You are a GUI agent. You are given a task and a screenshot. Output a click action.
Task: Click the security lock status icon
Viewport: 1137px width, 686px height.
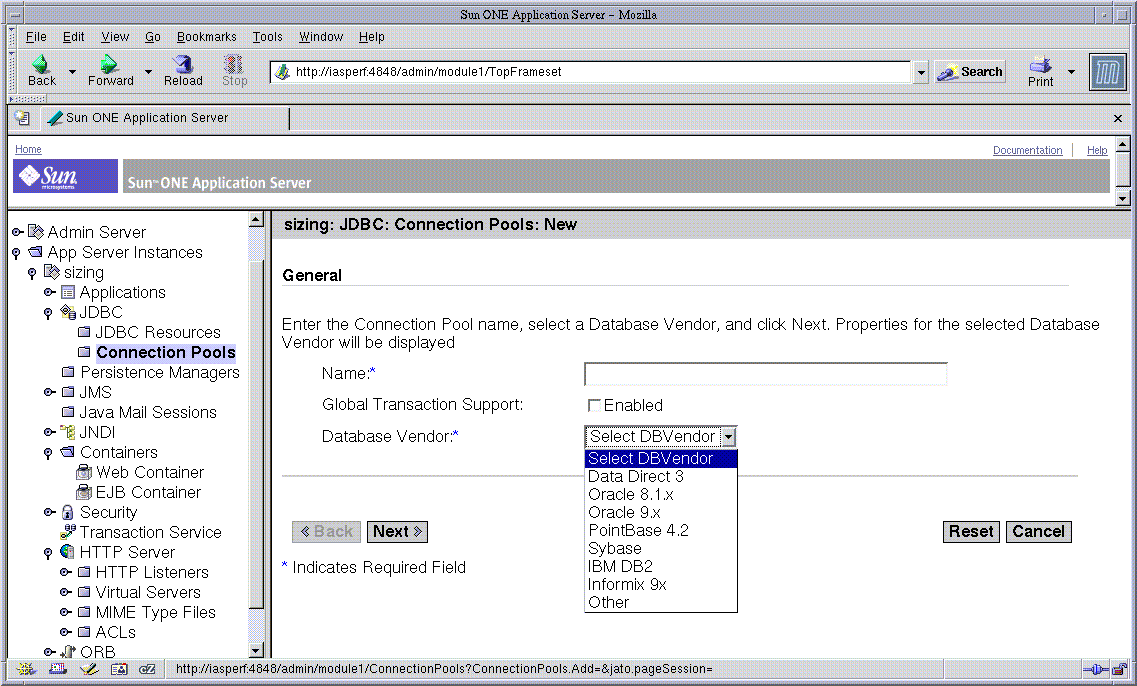(x=1120, y=669)
